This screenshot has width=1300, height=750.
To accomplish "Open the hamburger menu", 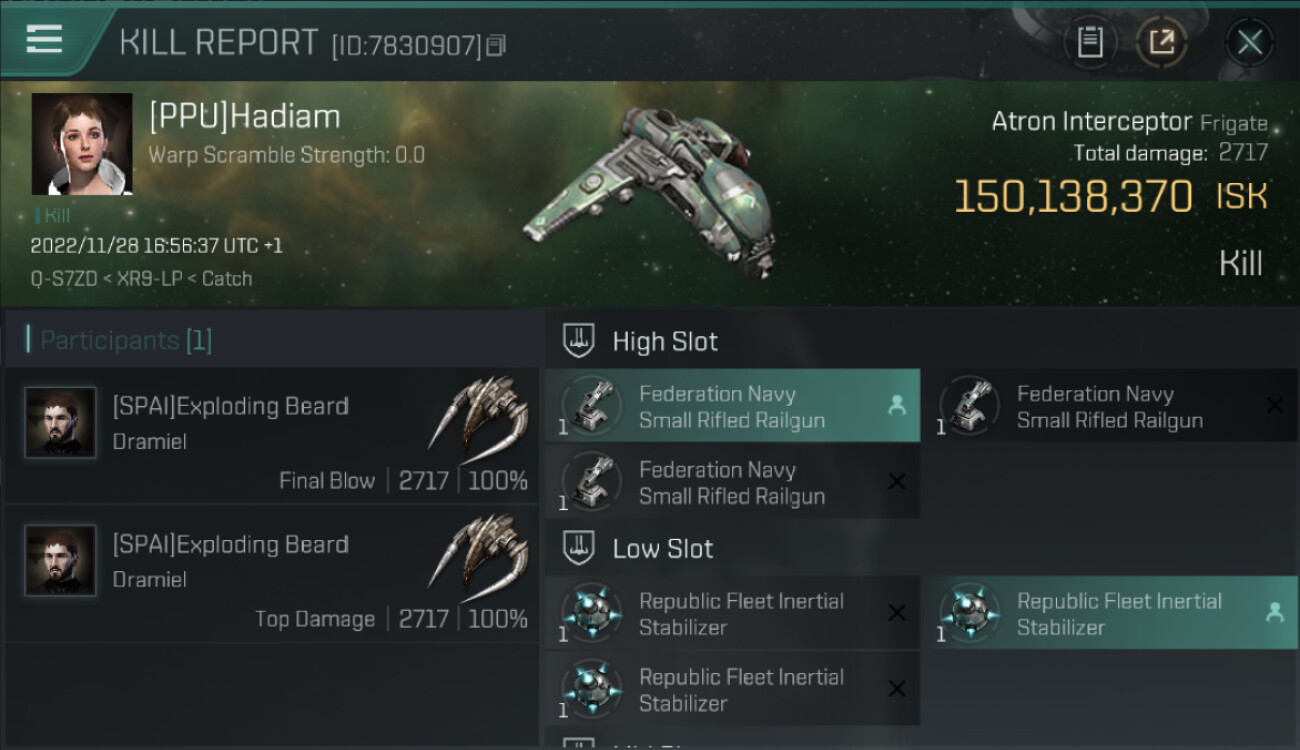I will [x=45, y=40].
